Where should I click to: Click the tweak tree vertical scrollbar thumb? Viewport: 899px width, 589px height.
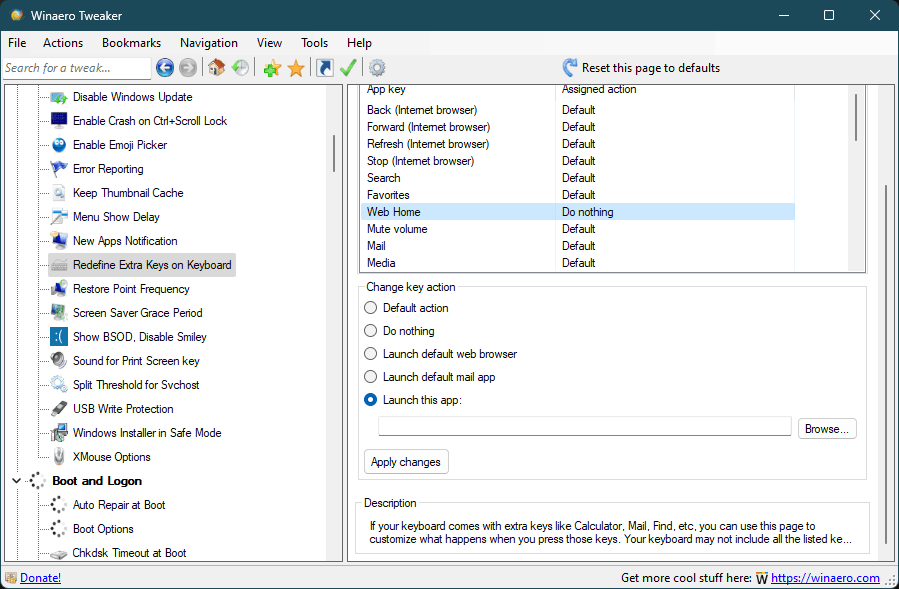click(x=334, y=153)
